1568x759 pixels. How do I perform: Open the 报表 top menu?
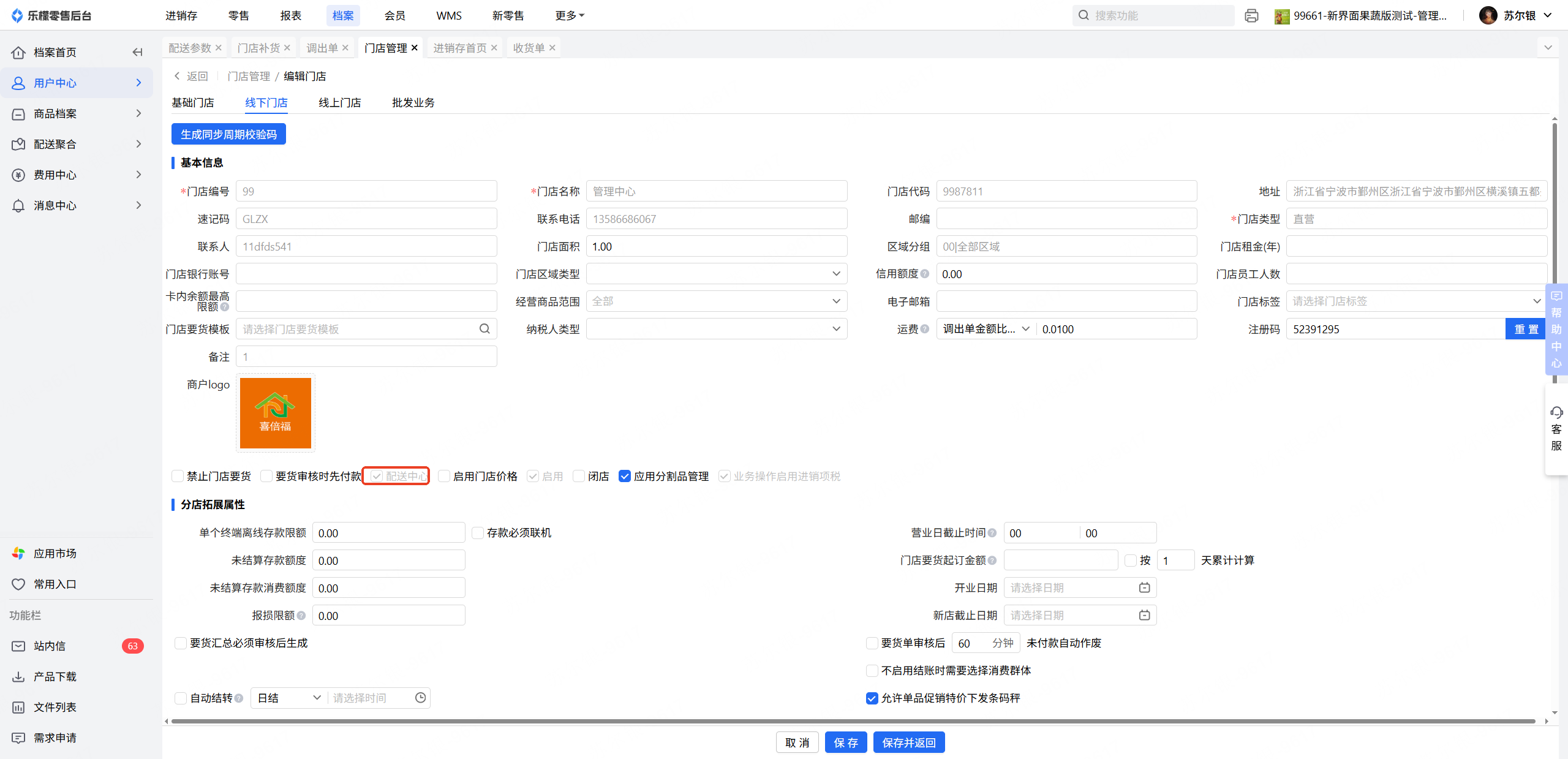[x=290, y=15]
